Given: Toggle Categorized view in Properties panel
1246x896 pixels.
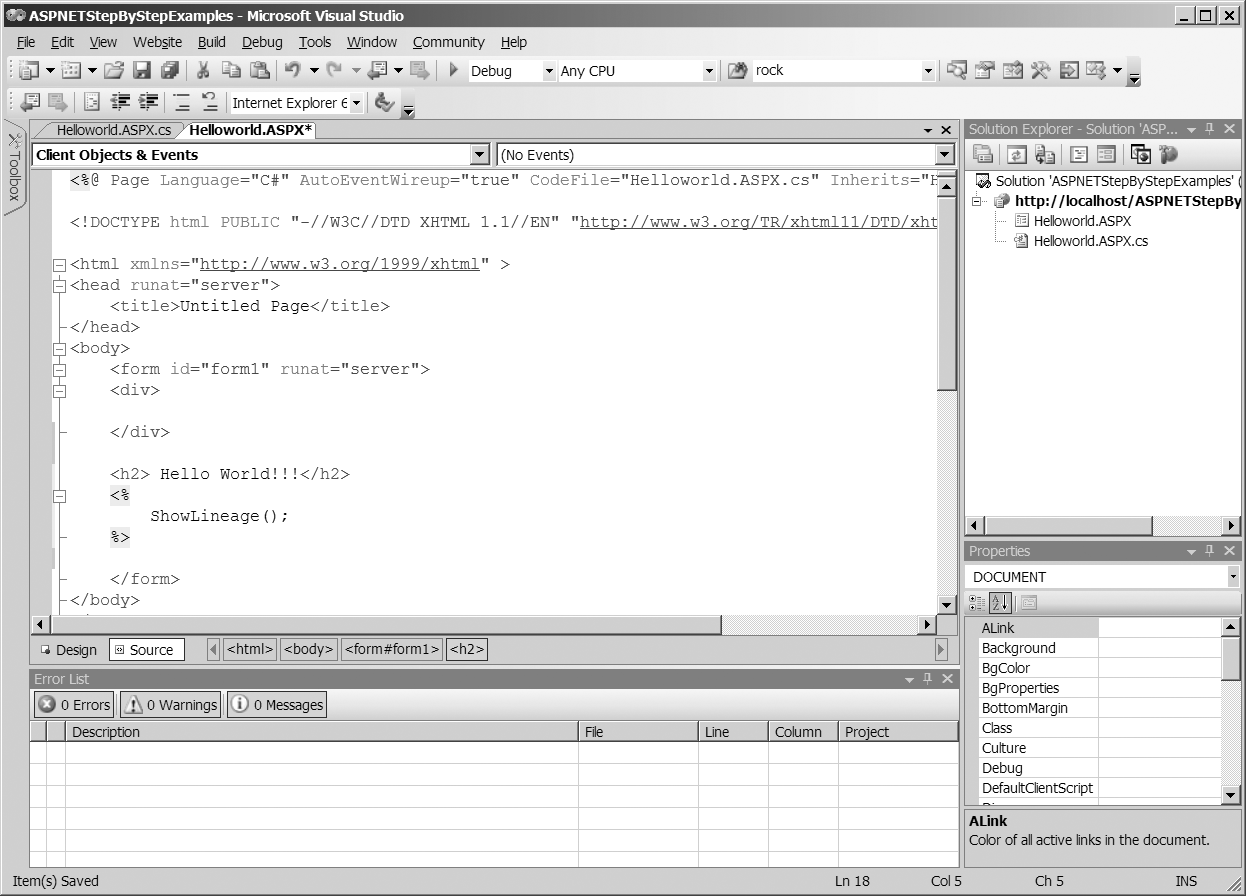Looking at the screenshot, I should point(977,603).
